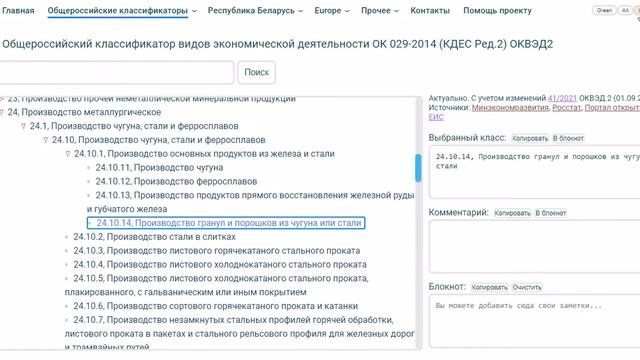
Task: Select 24.10.5 плакированного проката item
Action: coord(216,285)
